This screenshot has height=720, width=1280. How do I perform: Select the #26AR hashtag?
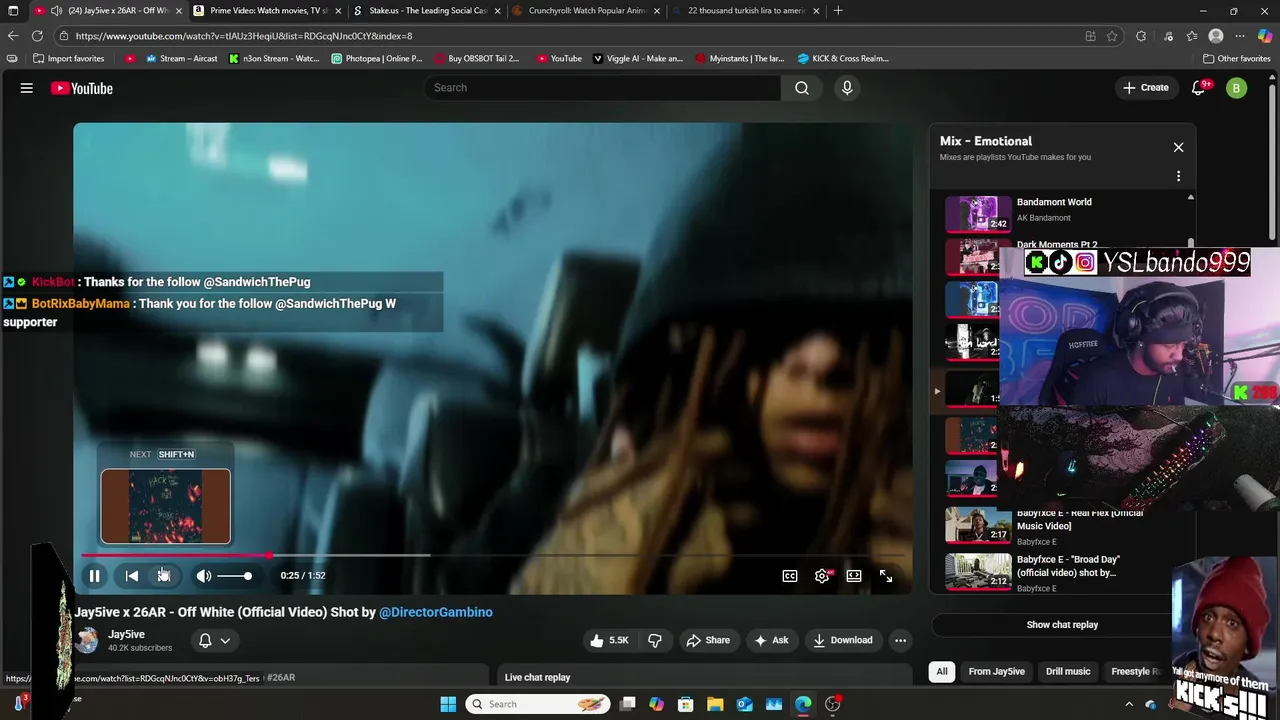pyautogui.click(x=281, y=678)
